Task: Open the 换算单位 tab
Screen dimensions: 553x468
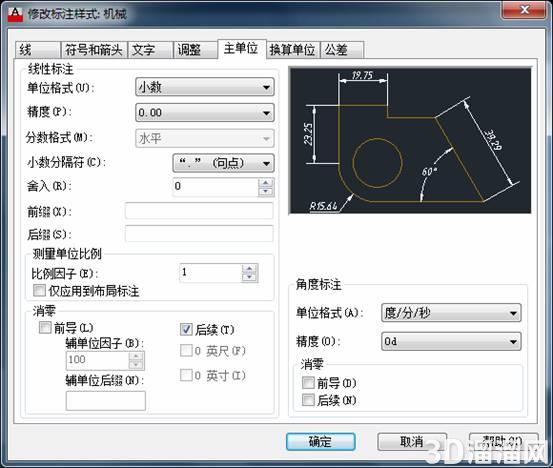Action: tap(292, 50)
